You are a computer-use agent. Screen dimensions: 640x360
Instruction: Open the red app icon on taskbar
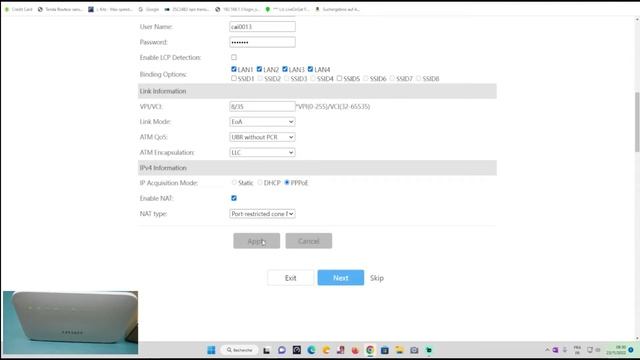355,350
